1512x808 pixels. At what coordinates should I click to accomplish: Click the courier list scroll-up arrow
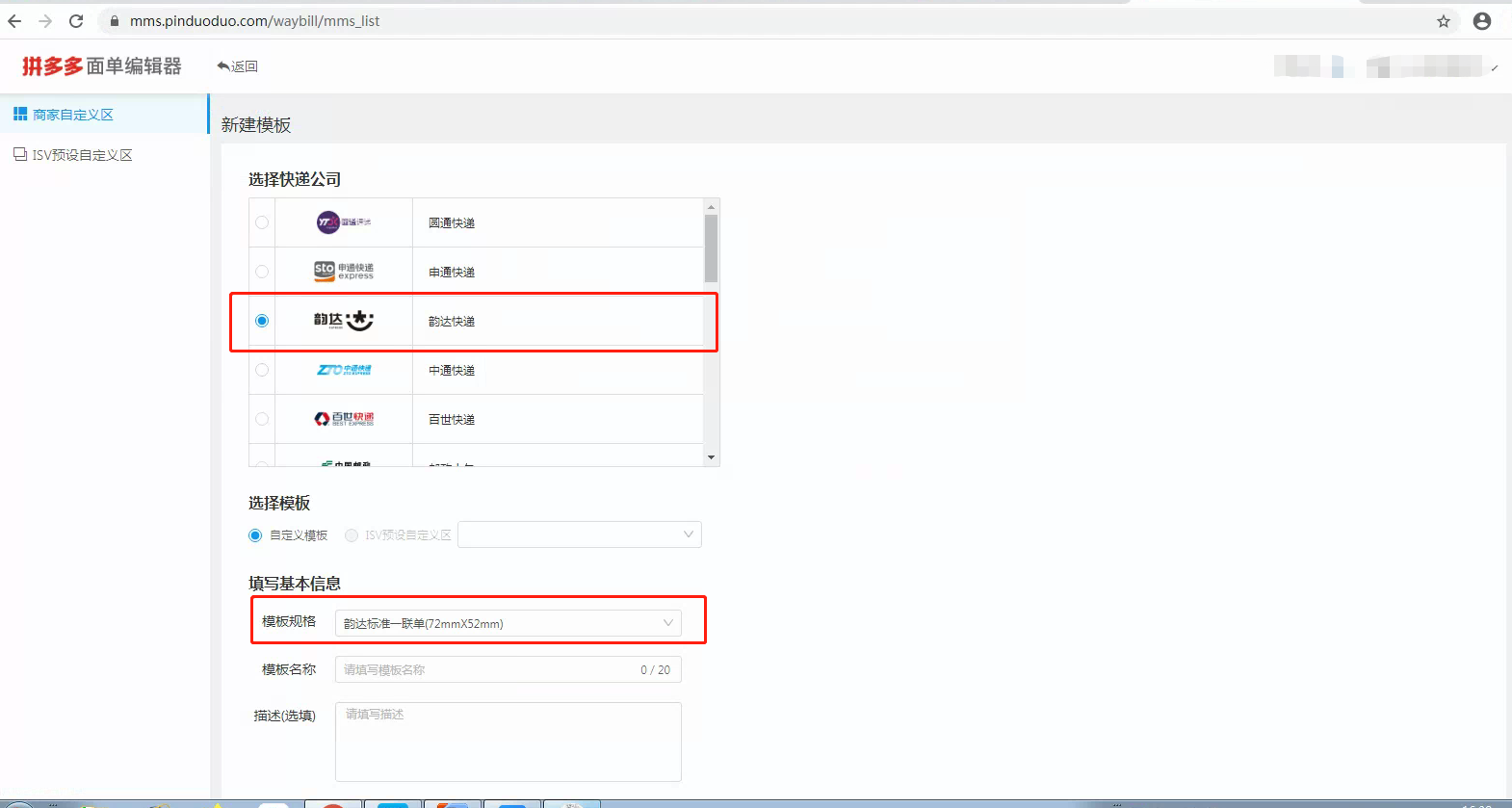point(711,206)
